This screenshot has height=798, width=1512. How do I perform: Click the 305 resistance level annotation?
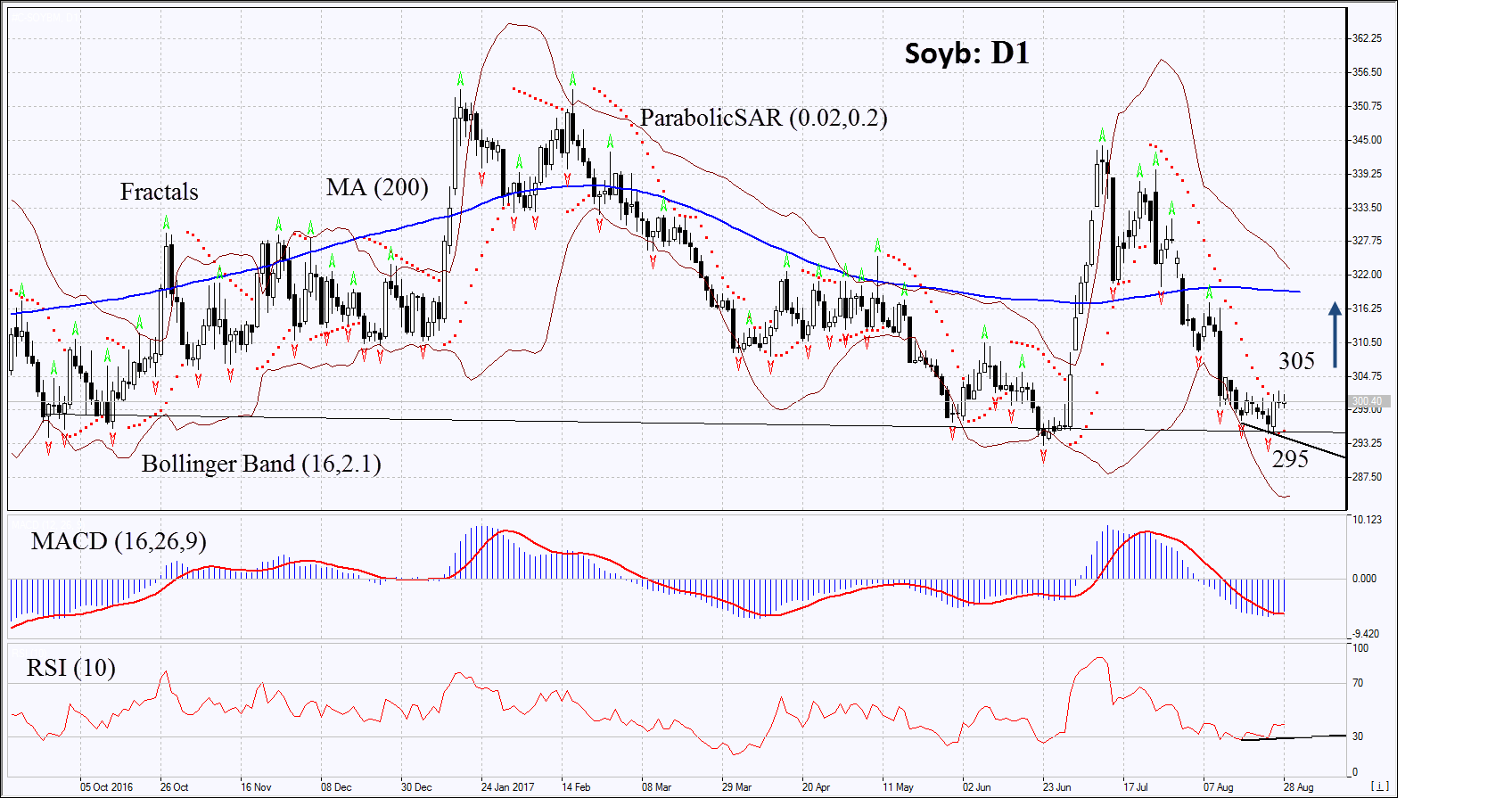(1296, 361)
